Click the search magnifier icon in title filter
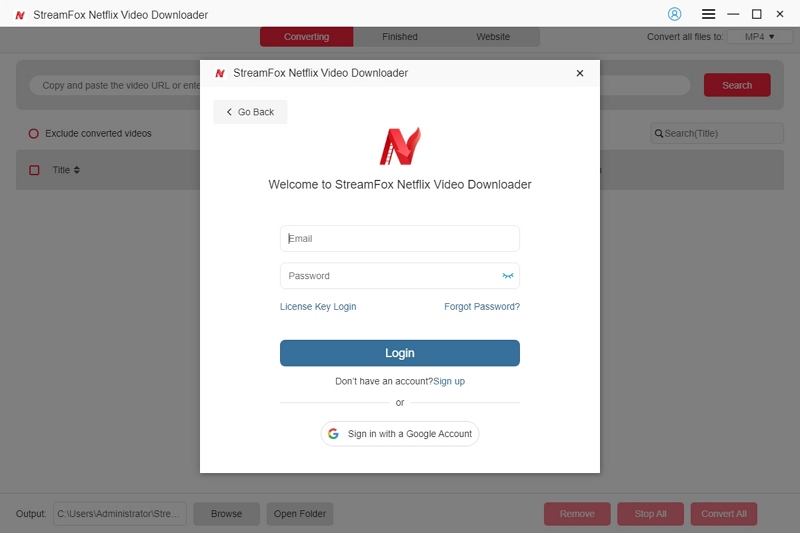This screenshot has height=533, width=800. [658, 134]
